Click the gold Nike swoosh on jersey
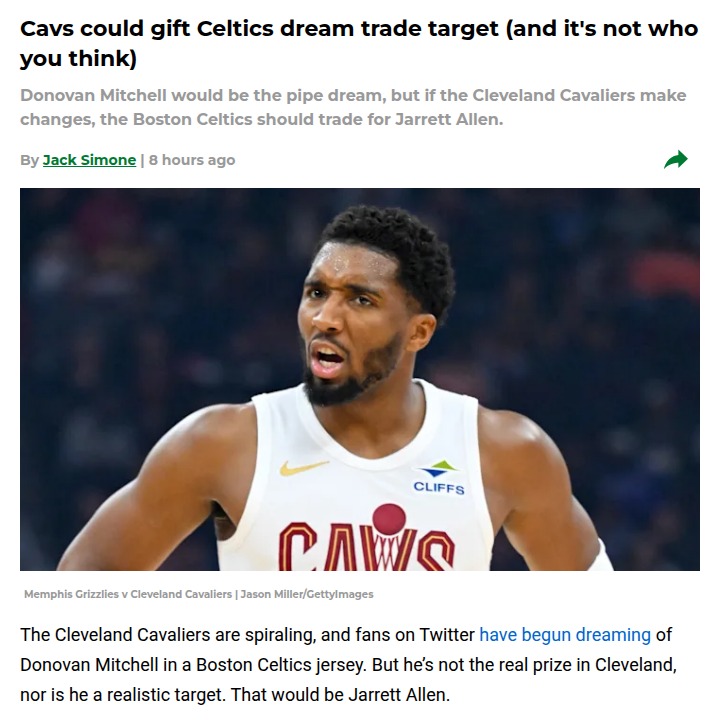The height and width of the screenshot is (720, 720). (x=304, y=467)
